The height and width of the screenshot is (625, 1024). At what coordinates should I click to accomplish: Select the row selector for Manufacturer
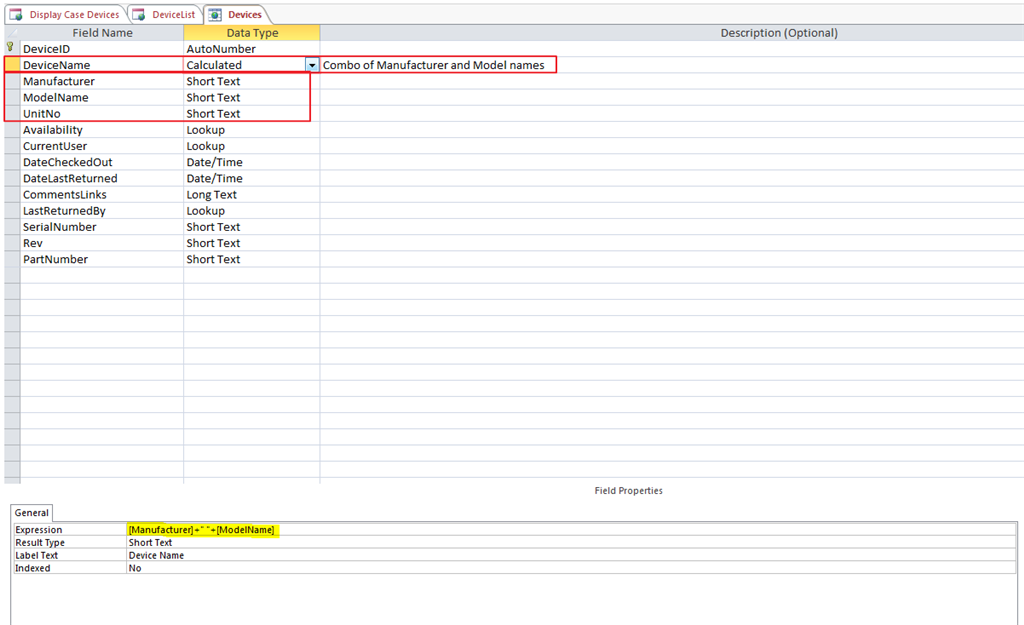12,81
